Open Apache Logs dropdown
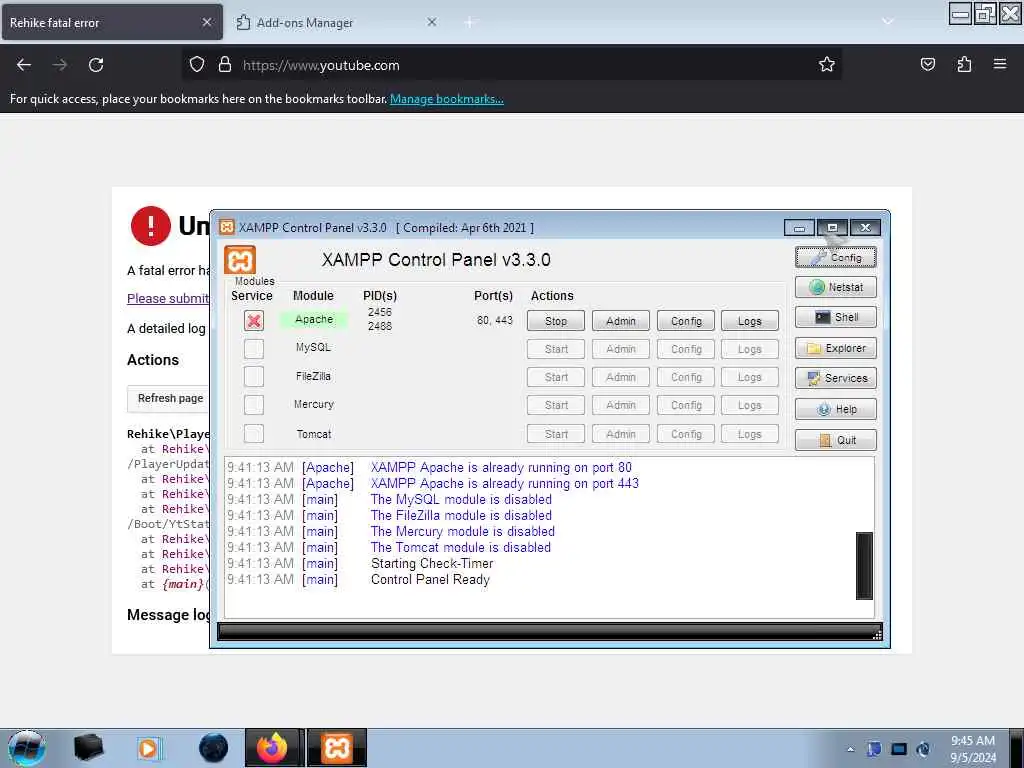1024x768 pixels. point(750,321)
